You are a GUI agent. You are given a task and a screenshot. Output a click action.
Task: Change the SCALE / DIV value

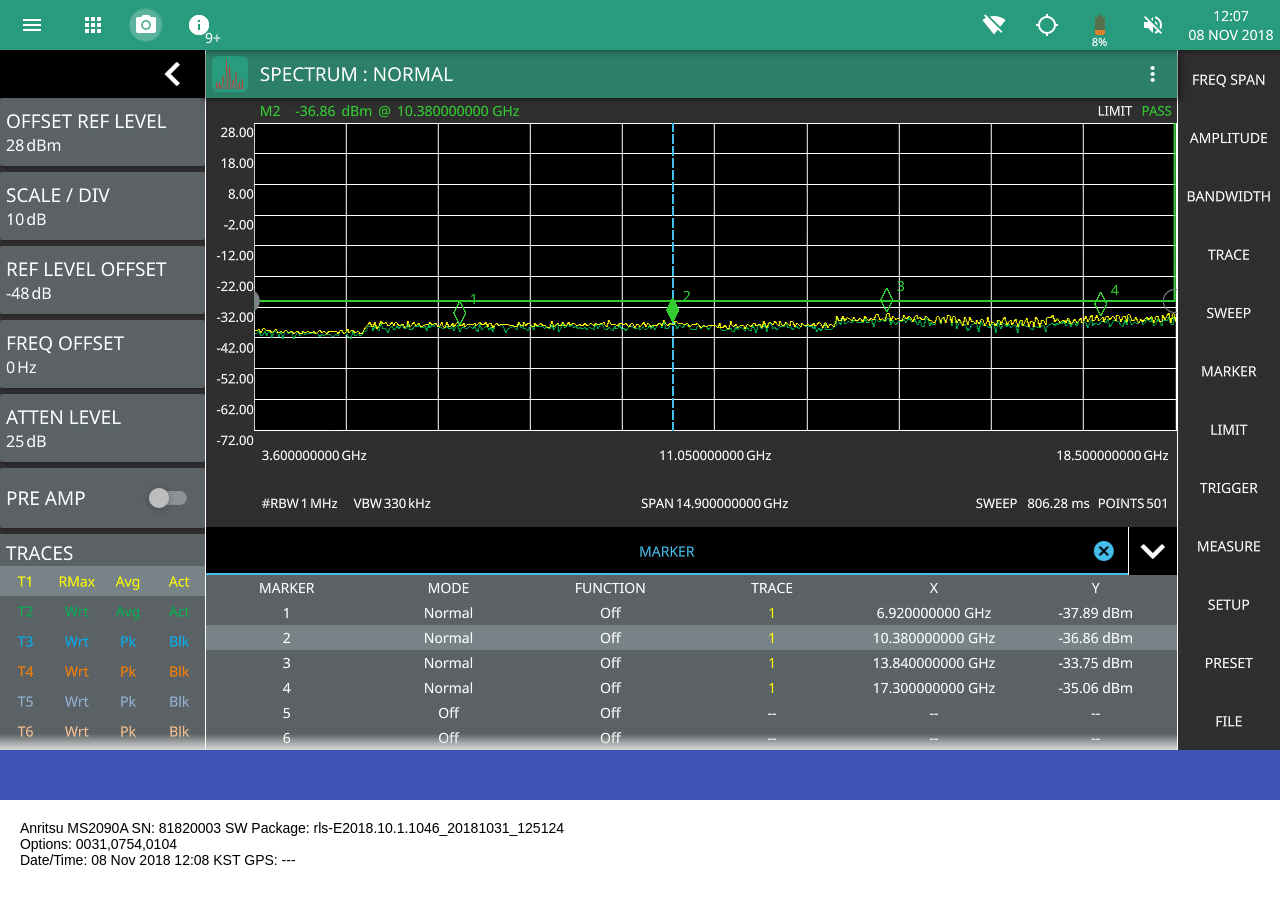coord(103,206)
